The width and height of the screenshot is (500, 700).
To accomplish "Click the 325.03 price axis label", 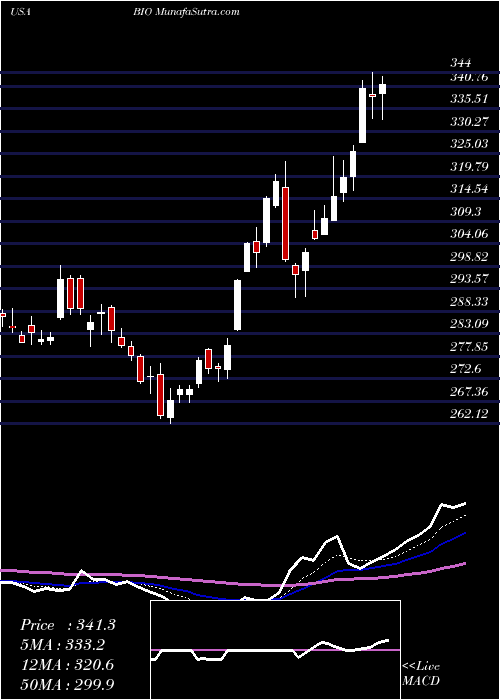I will pyautogui.click(x=469, y=144).
